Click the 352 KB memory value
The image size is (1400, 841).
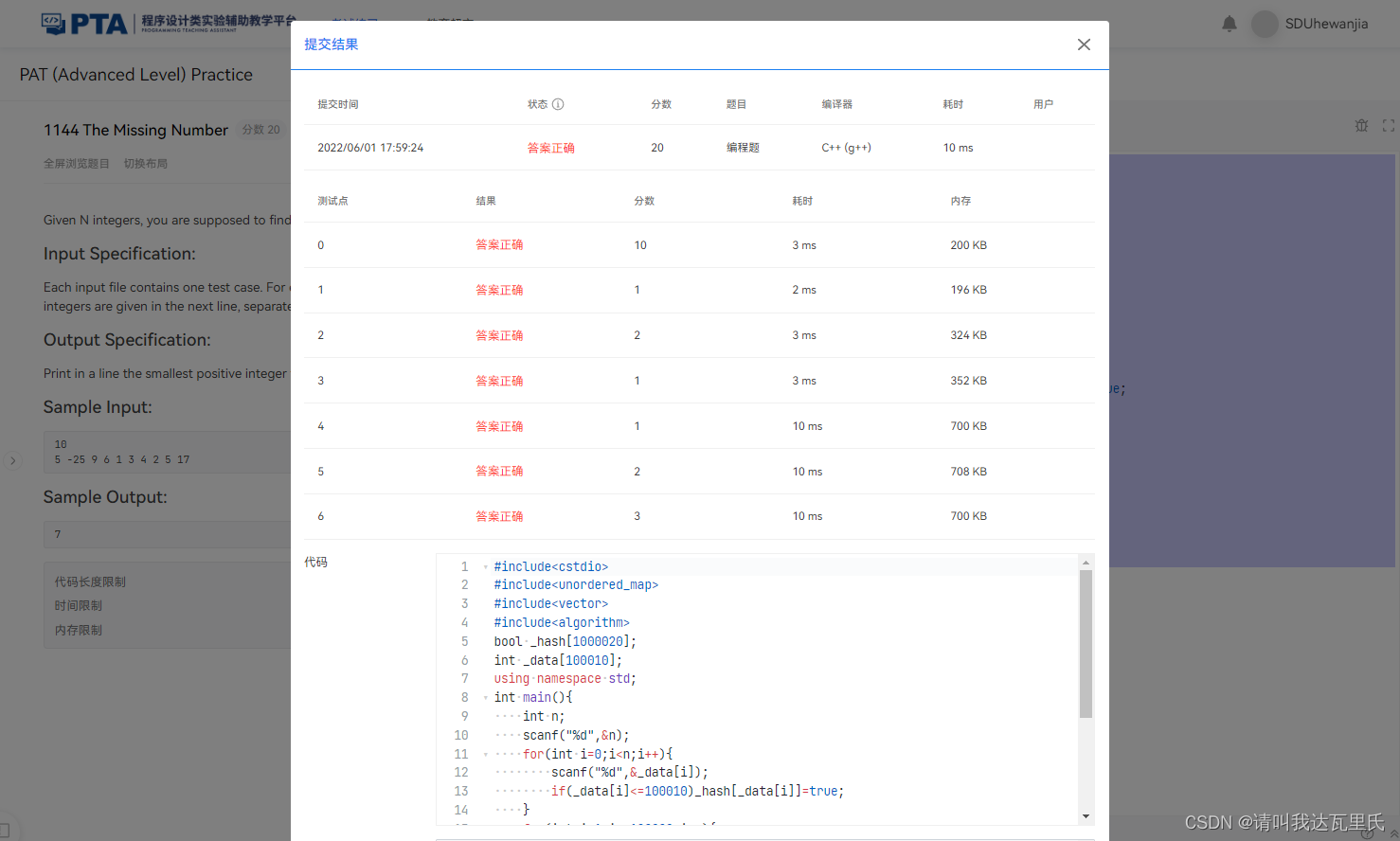(x=968, y=381)
